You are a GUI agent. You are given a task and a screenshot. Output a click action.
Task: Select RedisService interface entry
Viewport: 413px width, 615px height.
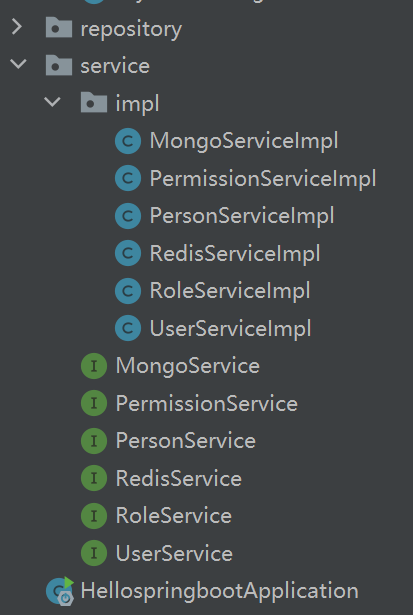tap(178, 479)
